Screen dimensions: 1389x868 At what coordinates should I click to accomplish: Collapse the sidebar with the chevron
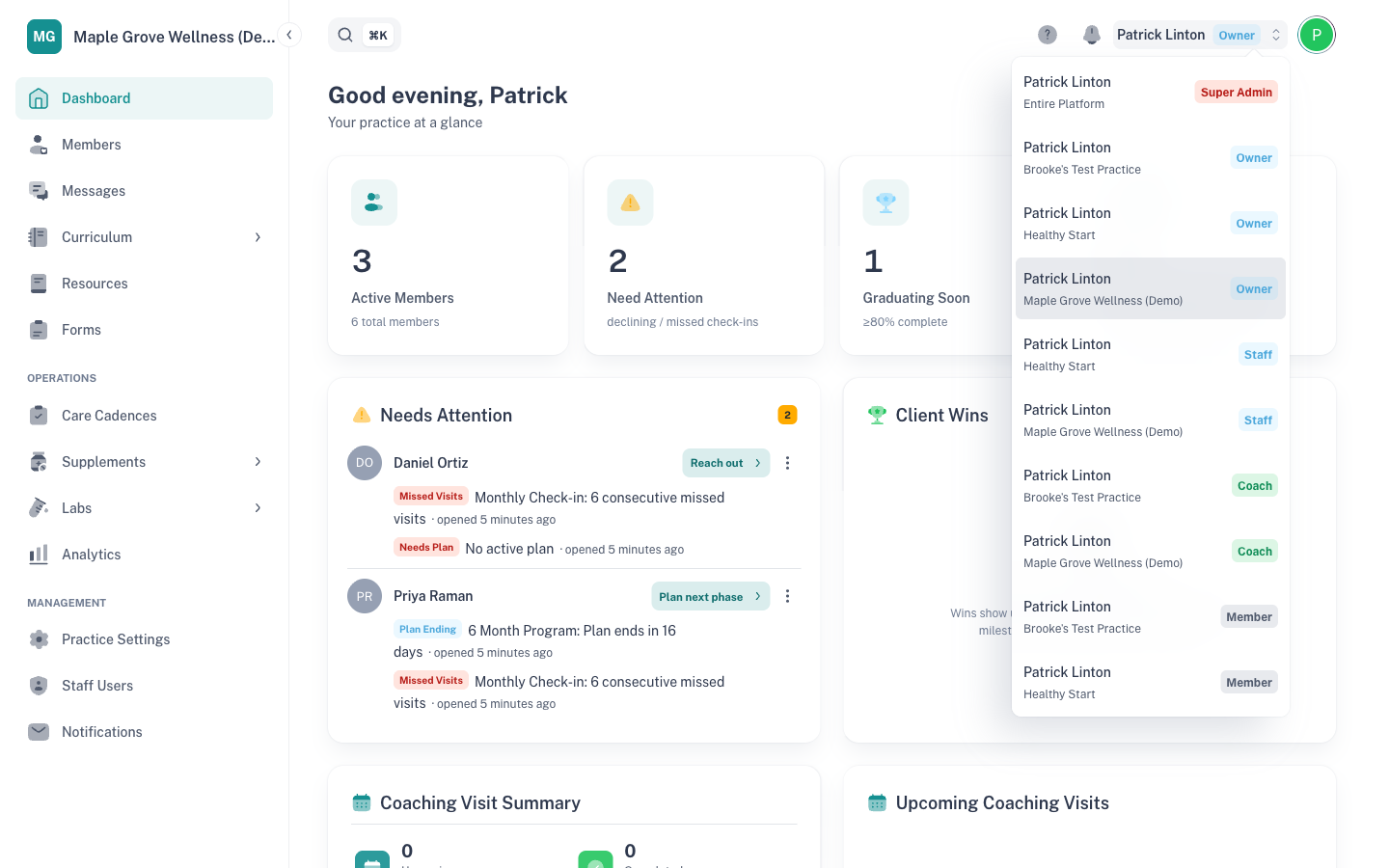coord(289,35)
